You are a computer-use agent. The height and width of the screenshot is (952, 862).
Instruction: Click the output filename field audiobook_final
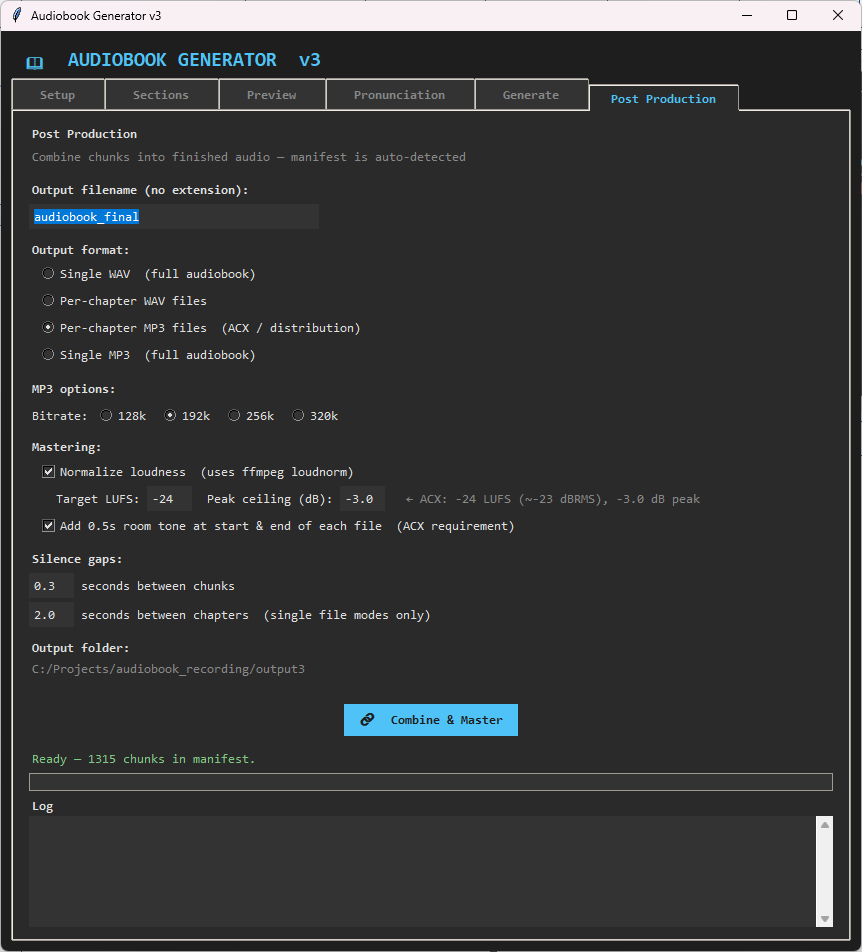[174, 217]
